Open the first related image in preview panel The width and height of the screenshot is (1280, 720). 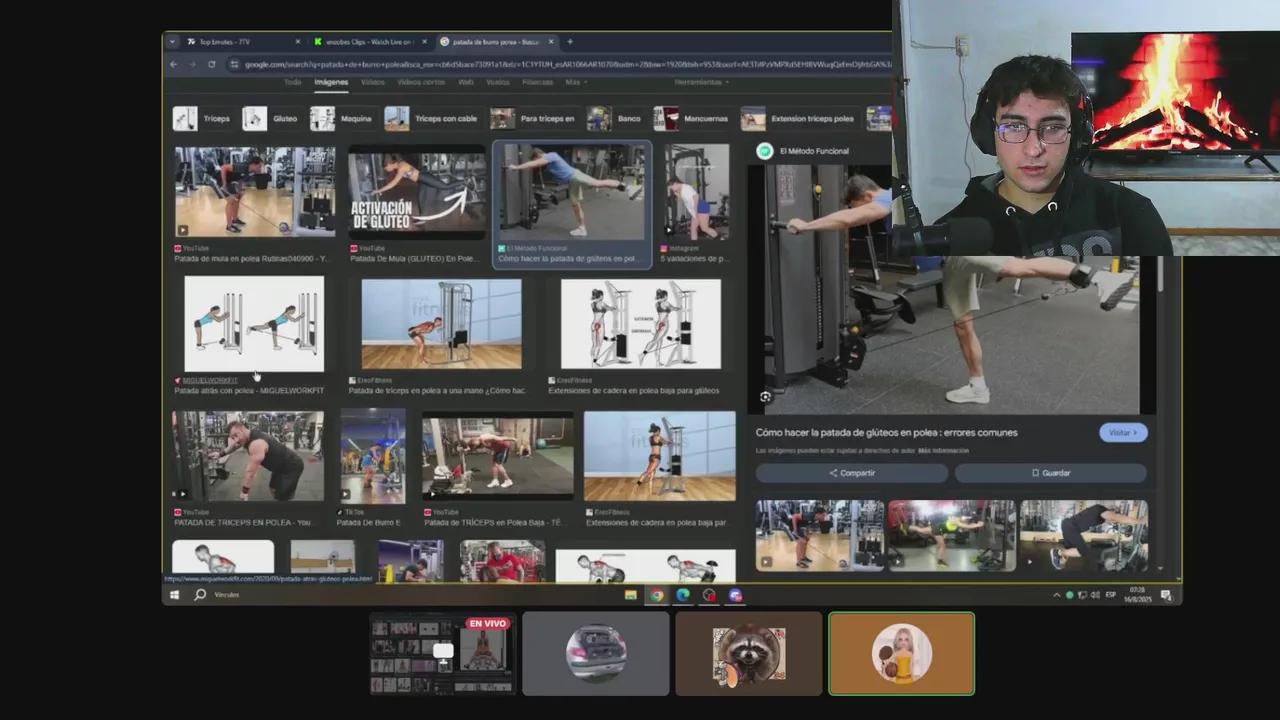[819, 536]
